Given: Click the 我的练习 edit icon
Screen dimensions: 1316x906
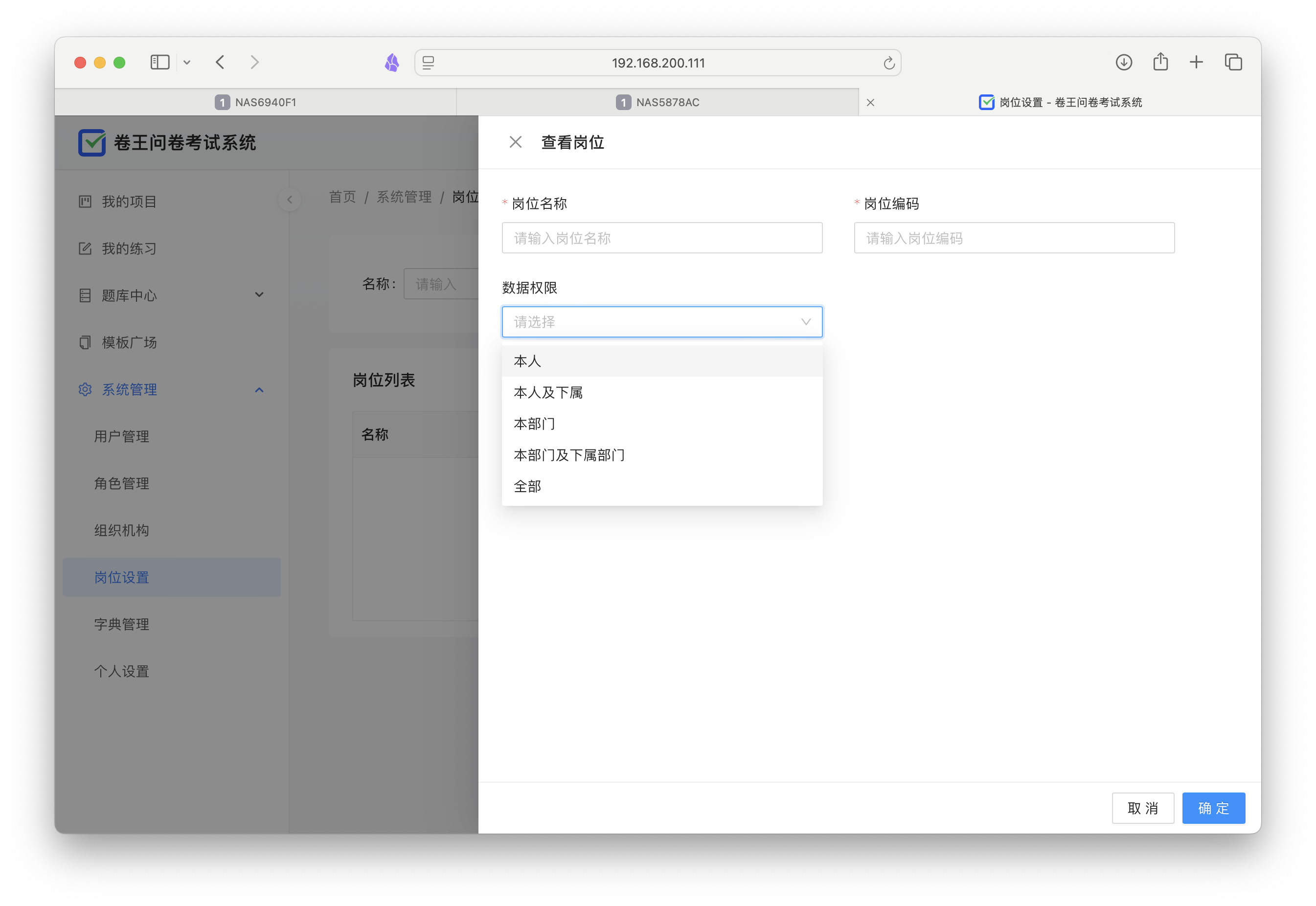Looking at the screenshot, I should [x=85, y=249].
